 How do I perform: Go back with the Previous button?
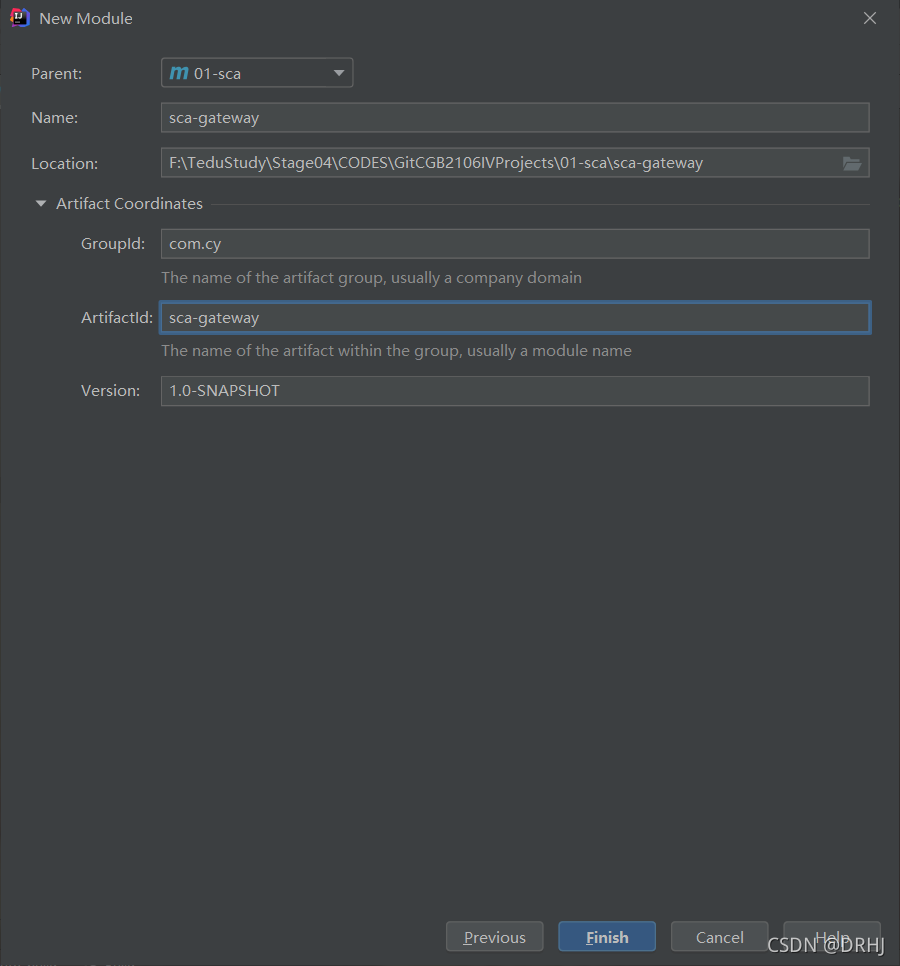pyautogui.click(x=495, y=936)
